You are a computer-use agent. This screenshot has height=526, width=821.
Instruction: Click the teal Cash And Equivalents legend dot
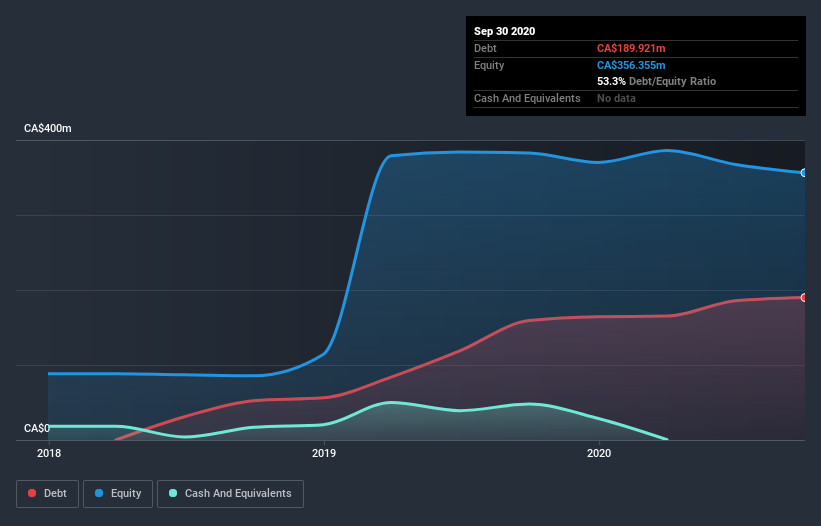[x=173, y=493]
